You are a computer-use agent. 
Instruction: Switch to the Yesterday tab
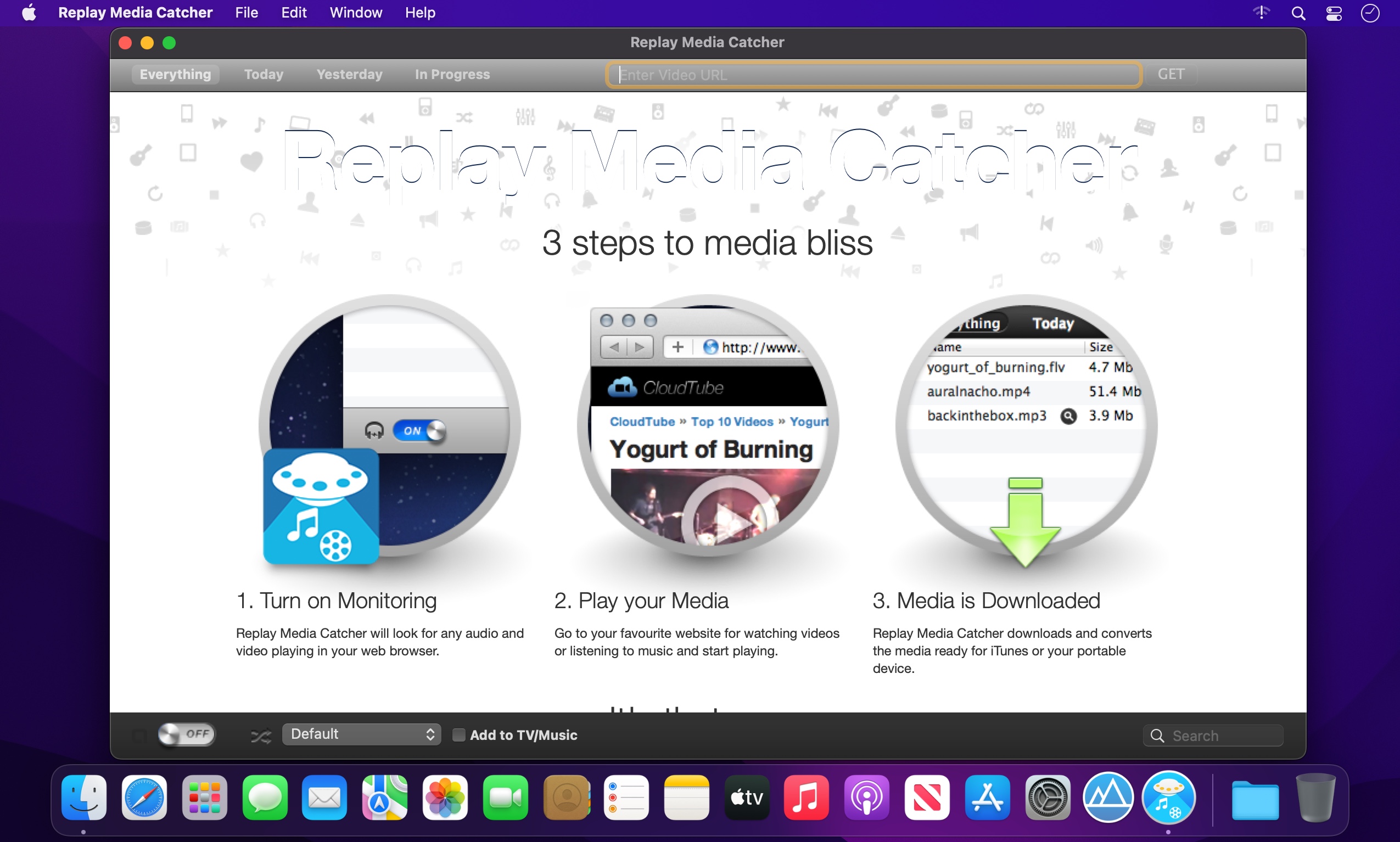click(x=349, y=74)
